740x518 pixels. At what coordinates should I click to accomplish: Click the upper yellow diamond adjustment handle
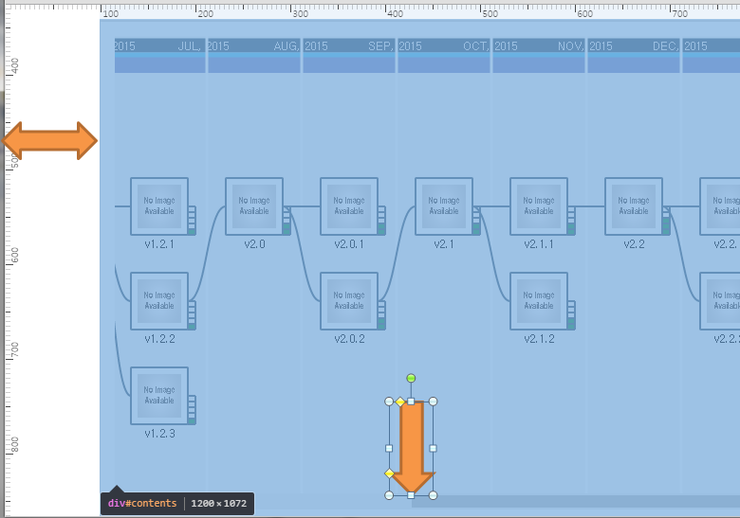400,402
